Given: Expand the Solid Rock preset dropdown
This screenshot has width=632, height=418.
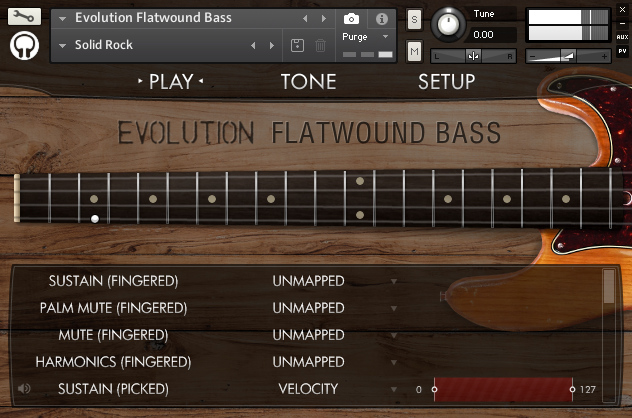Looking at the screenshot, I should [x=64, y=45].
